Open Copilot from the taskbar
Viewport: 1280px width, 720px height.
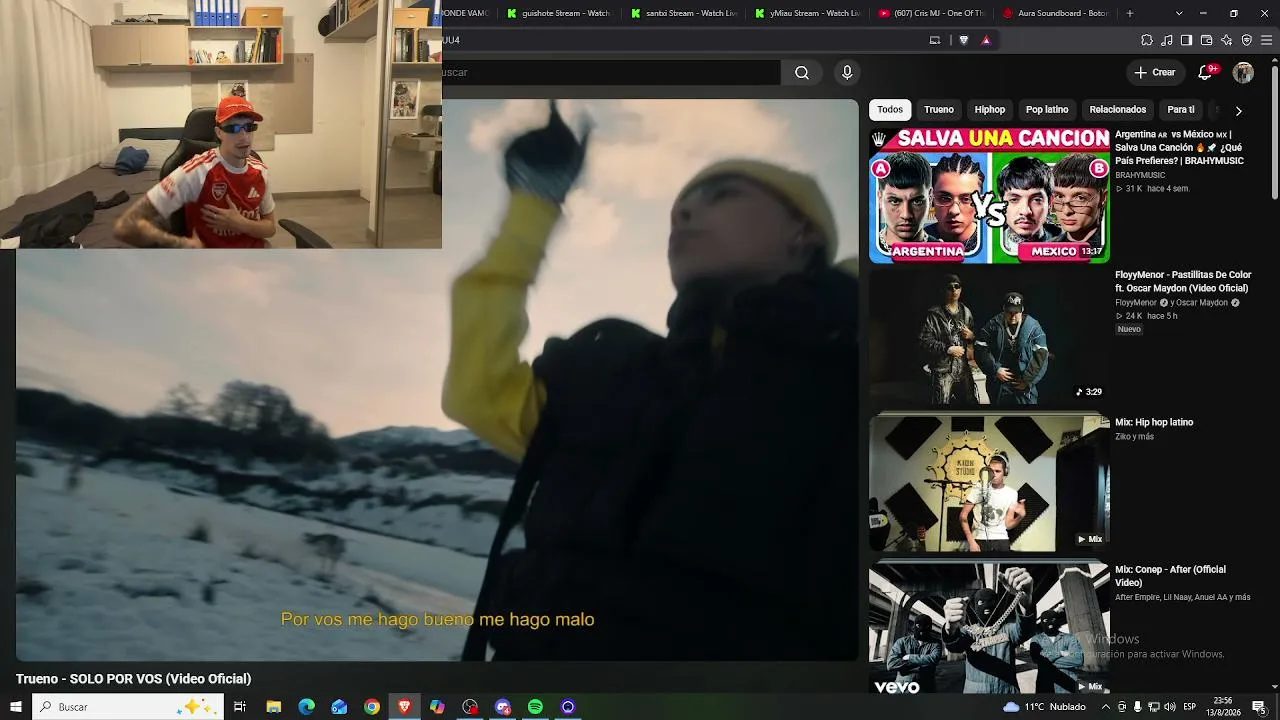pos(437,707)
